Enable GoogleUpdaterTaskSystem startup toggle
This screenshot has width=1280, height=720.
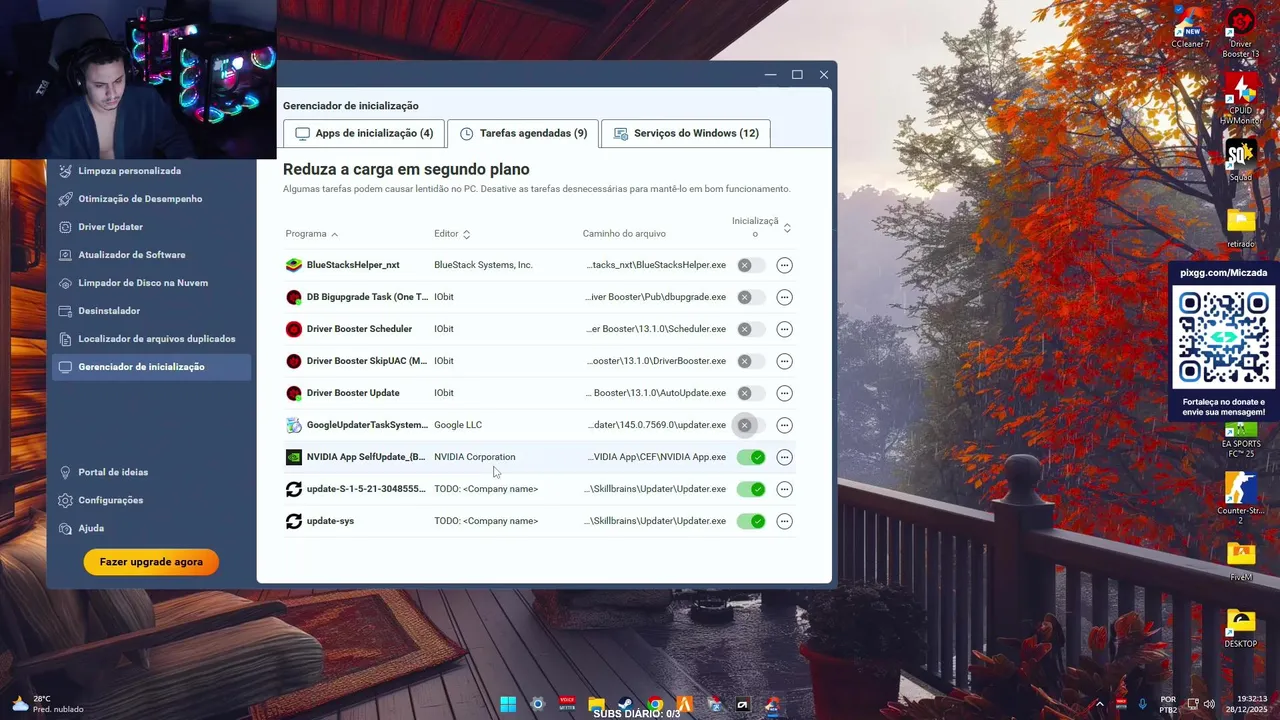[751, 425]
